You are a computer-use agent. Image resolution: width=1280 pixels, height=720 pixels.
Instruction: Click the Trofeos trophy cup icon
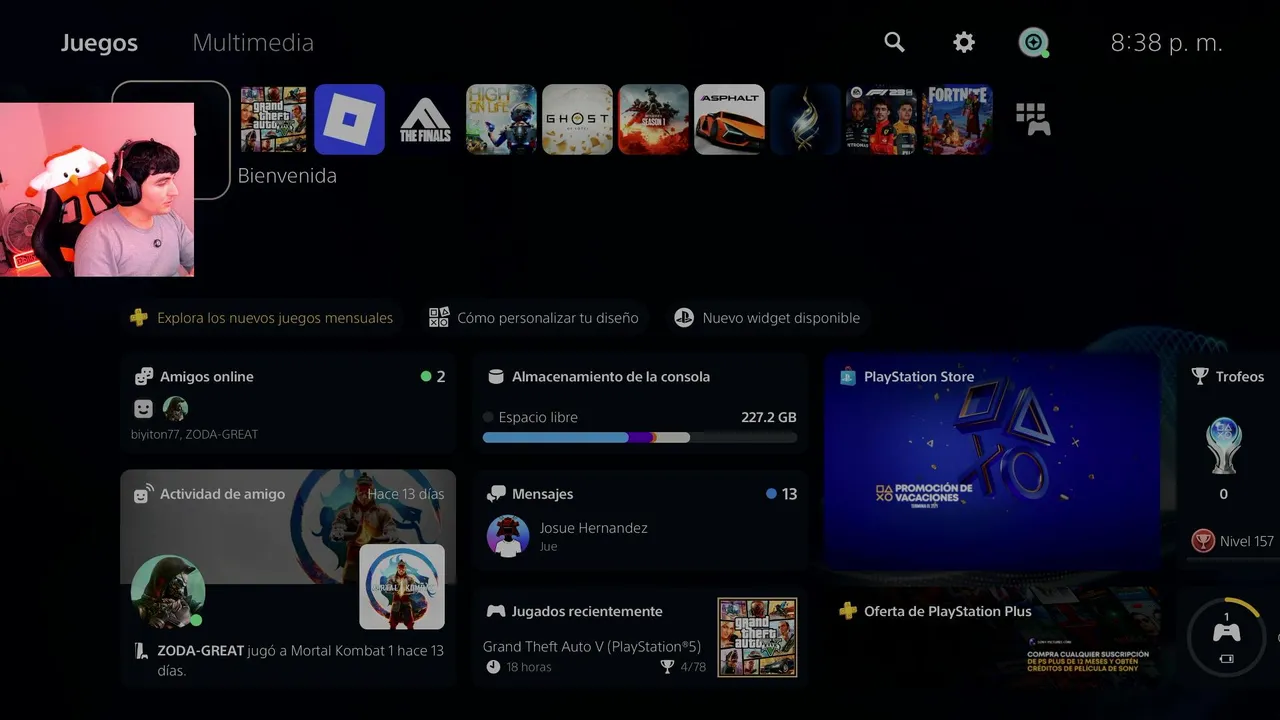pos(1200,377)
